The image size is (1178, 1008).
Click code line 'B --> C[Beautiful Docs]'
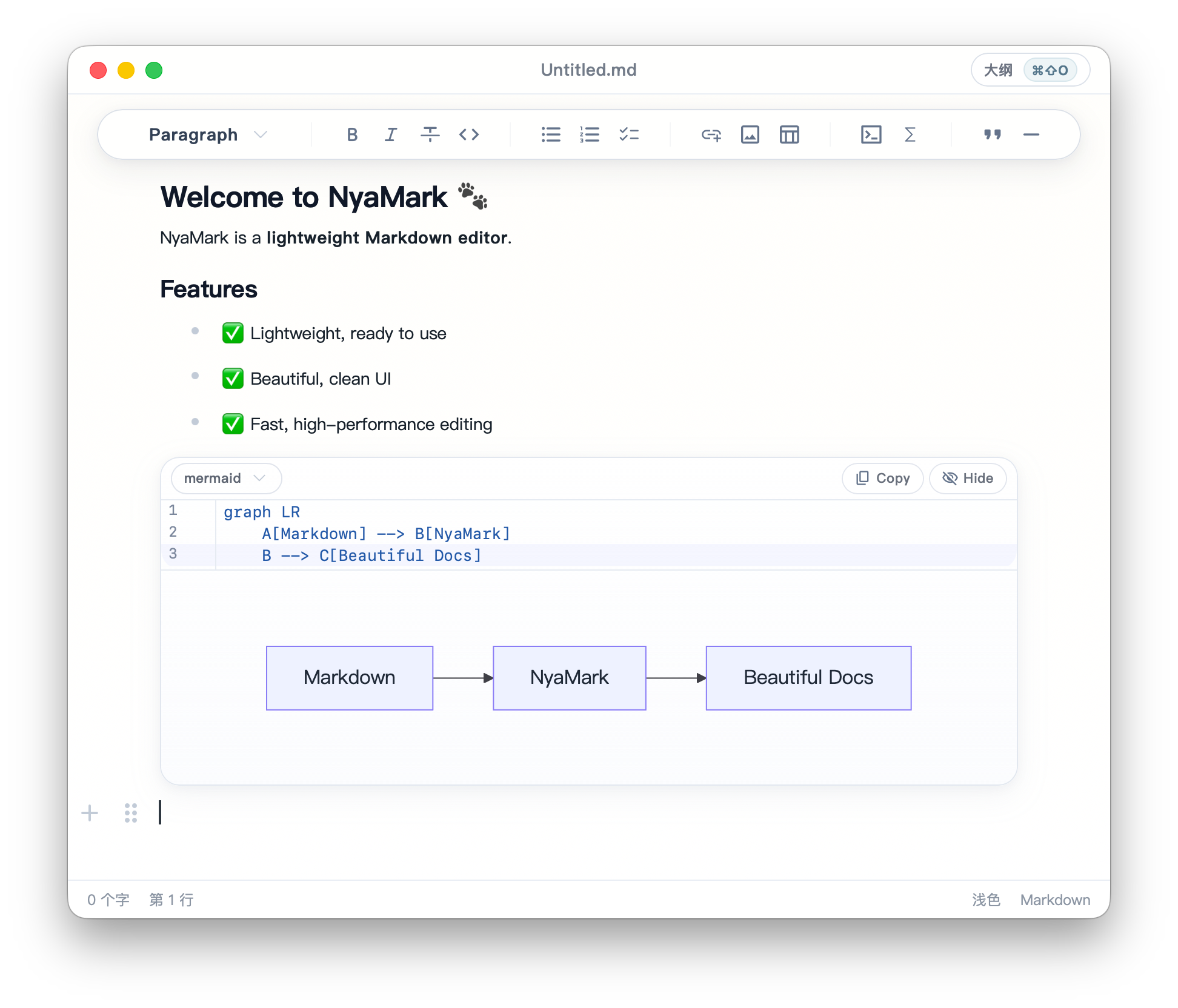pyautogui.click(x=371, y=555)
